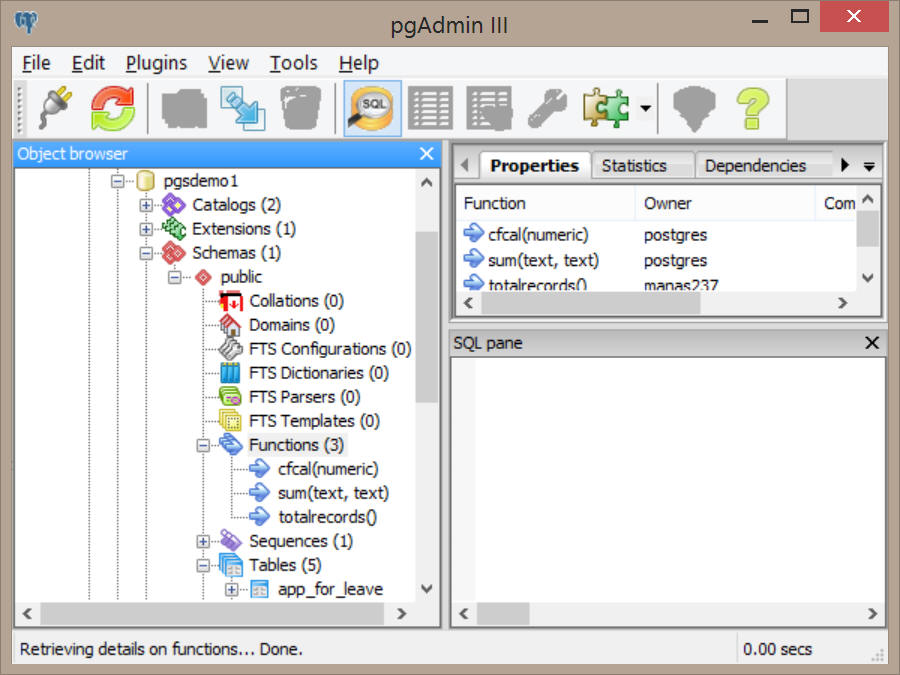Click the plug connection toolbar icon
Screen dimensions: 900x675
55,108
